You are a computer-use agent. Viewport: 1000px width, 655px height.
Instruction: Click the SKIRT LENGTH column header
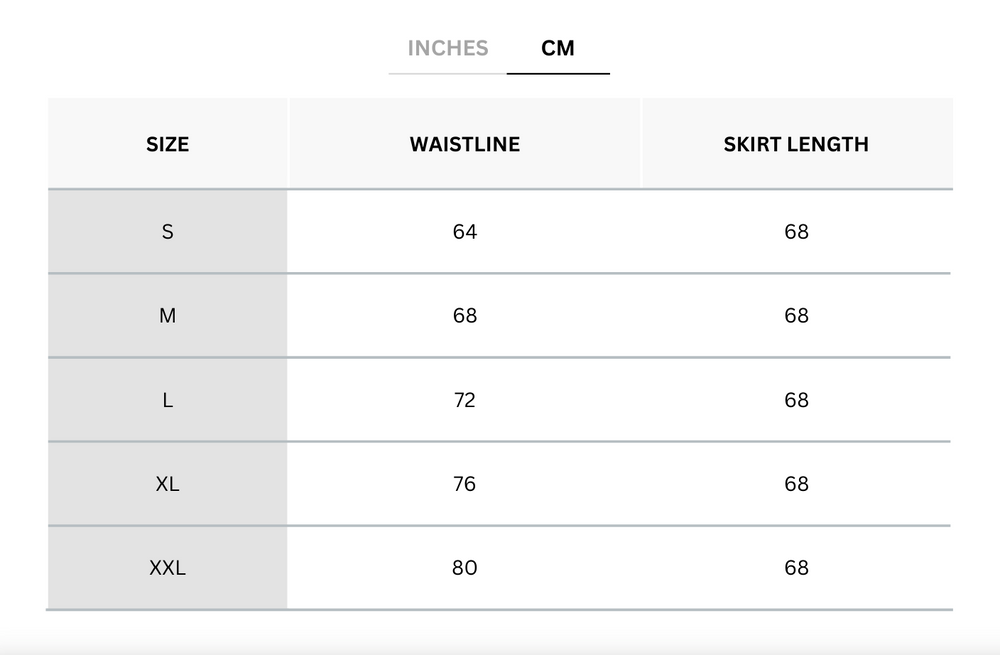pos(796,144)
